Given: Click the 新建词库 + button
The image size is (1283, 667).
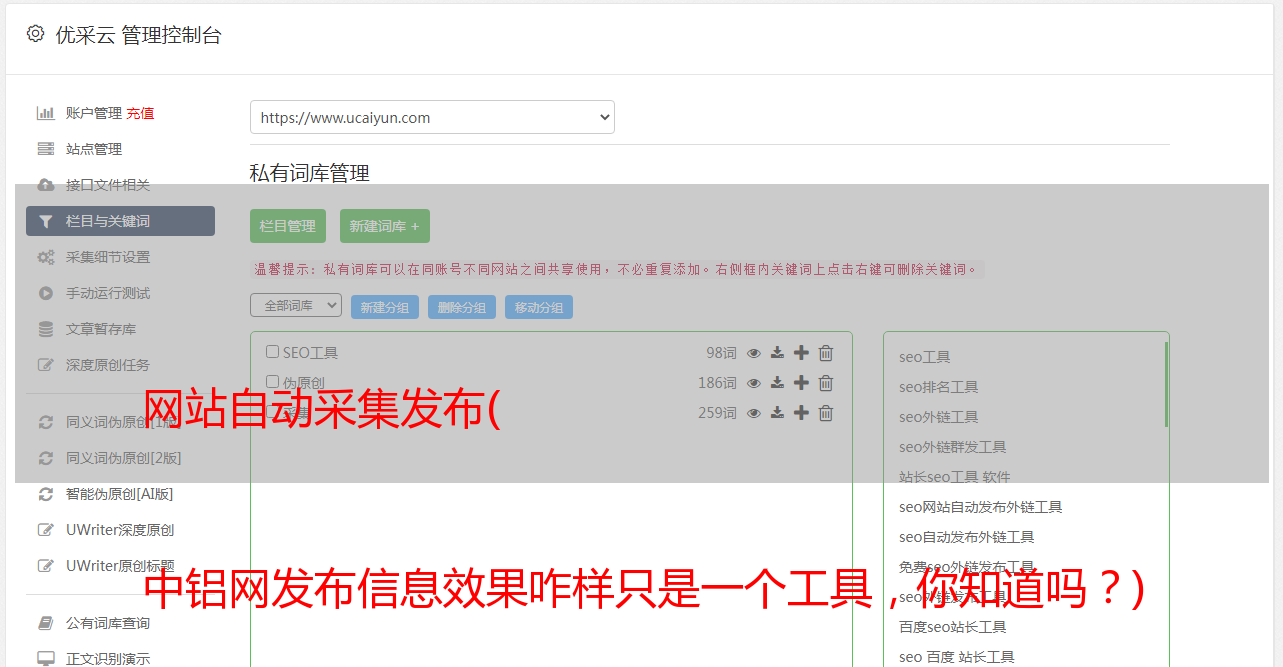Looking at the screenshot, I should (x=384, y=226).
